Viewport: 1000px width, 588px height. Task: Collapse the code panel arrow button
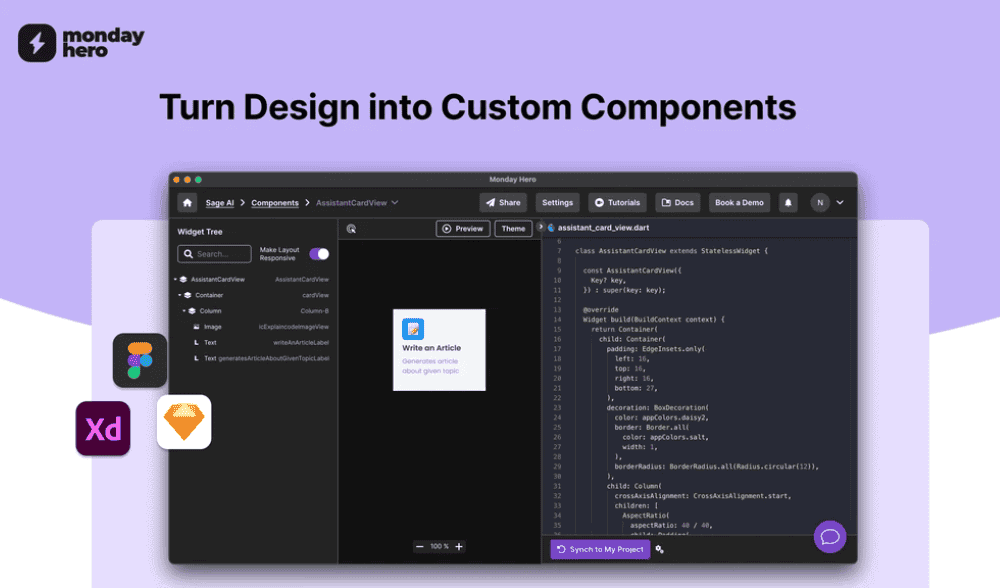tap(541, 227)
